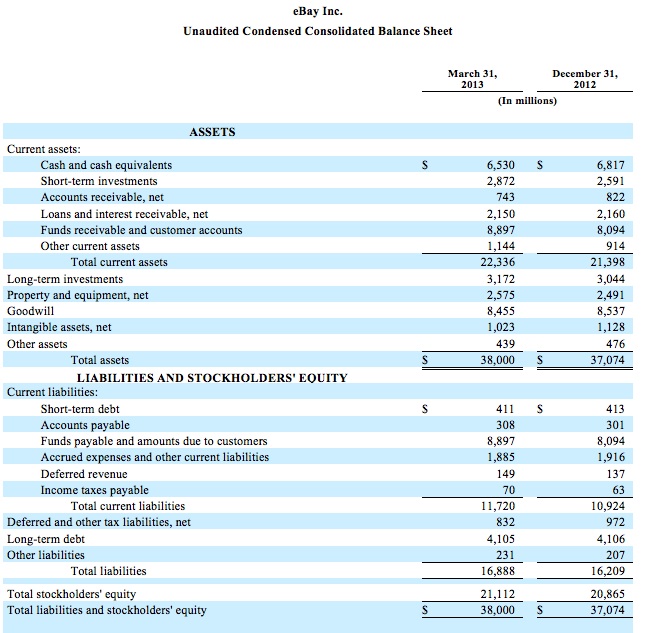645x633 pixels.
Task: Click stockholders' equity value 21,112
Action: point(498,594)
